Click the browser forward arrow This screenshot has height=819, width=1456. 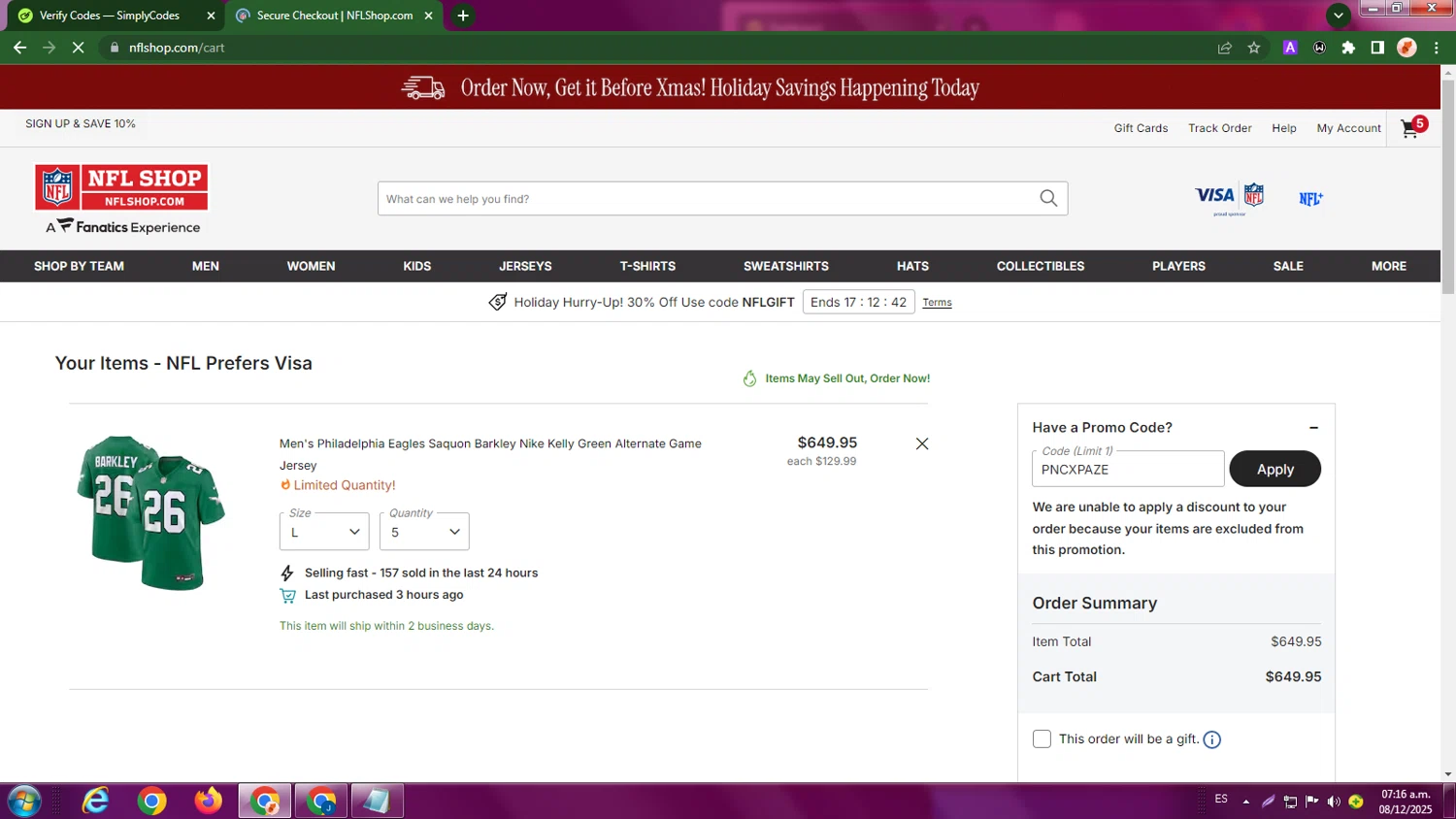pyautogui.click(x=50, y=48)
